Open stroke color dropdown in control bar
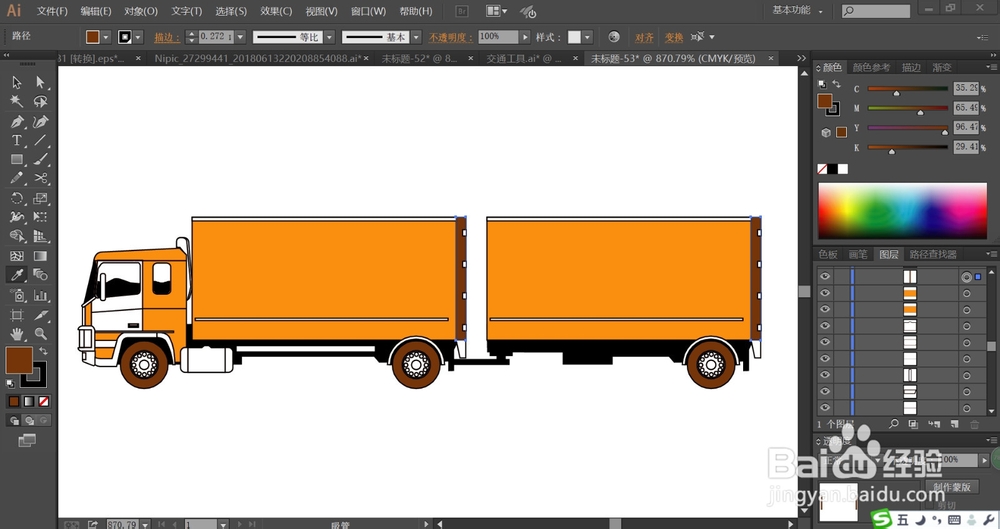The height and width of the screenshot is (529, 1000). [138, 37]
